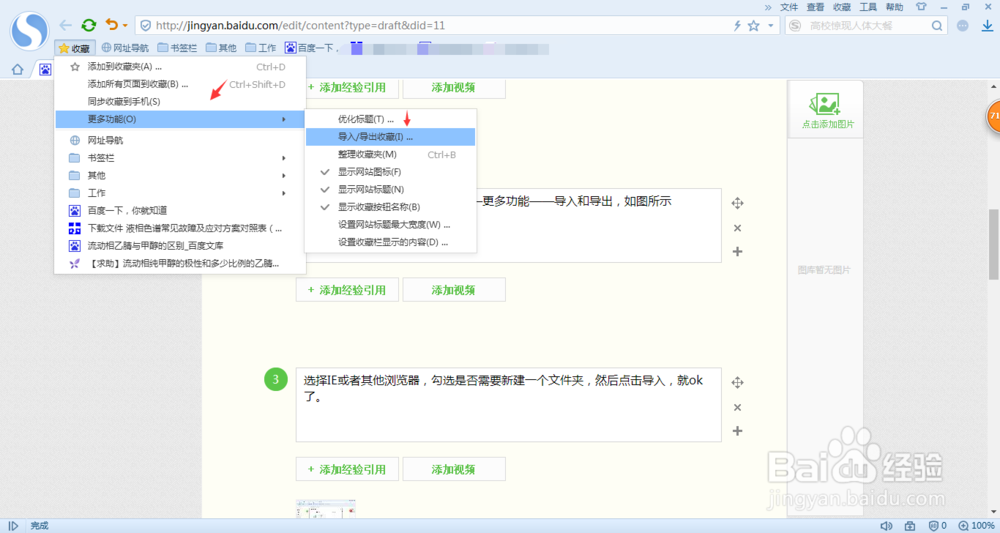Click the lightning speed-mode icon
This screenshot has height=533, width=1000.
point(737,26)
